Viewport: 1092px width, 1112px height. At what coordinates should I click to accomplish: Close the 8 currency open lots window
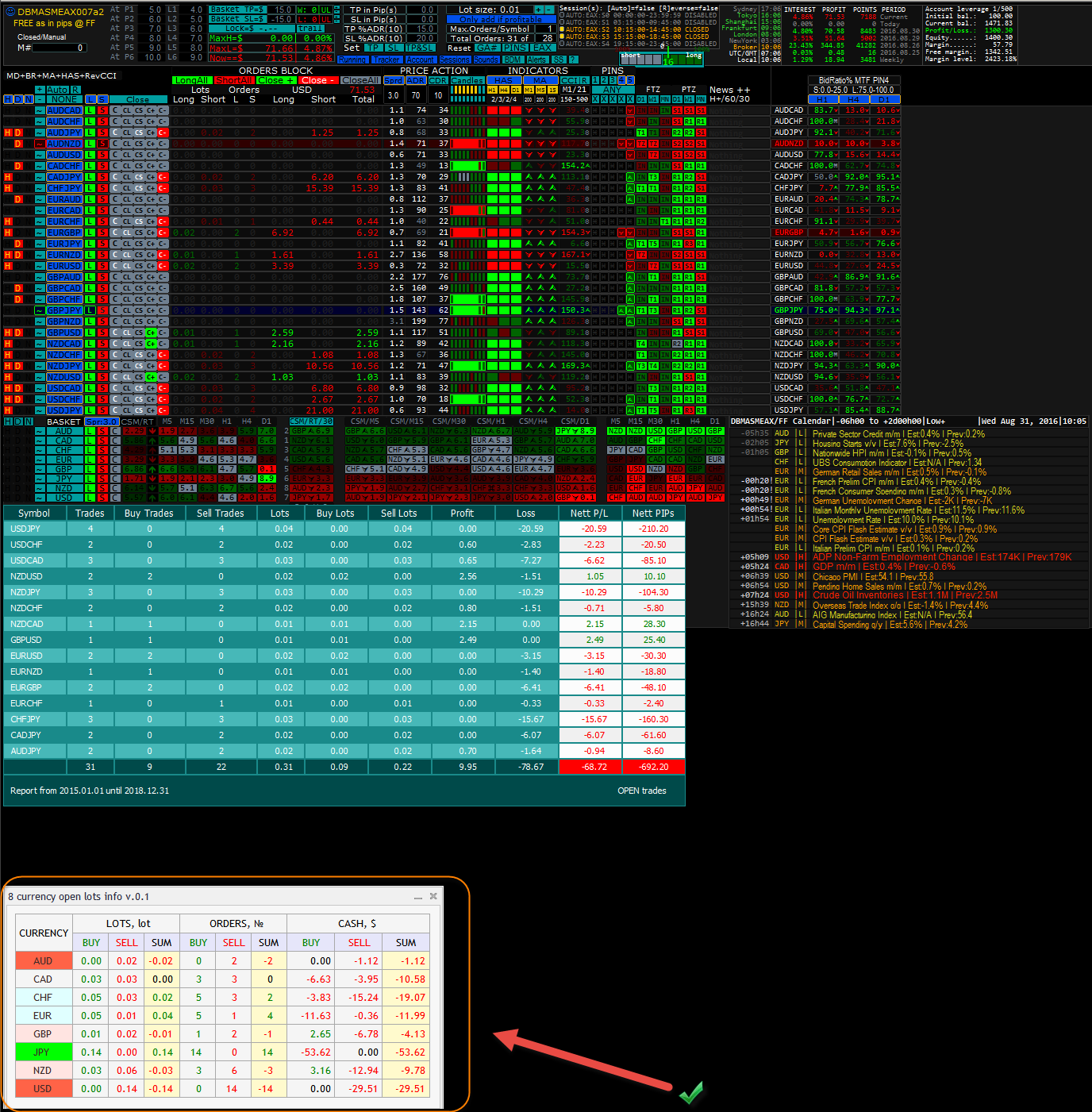pos(433,896)
